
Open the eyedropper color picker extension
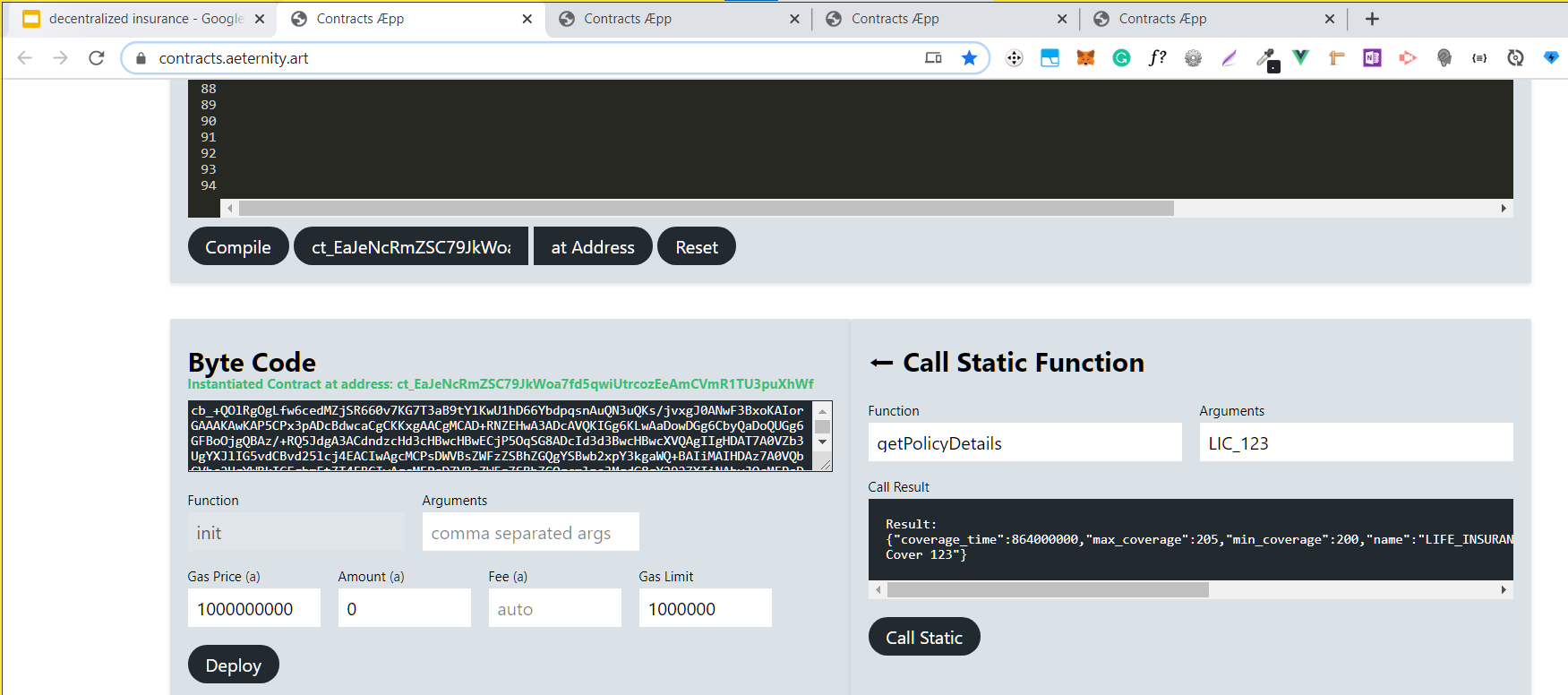[x=1265, y=59]
